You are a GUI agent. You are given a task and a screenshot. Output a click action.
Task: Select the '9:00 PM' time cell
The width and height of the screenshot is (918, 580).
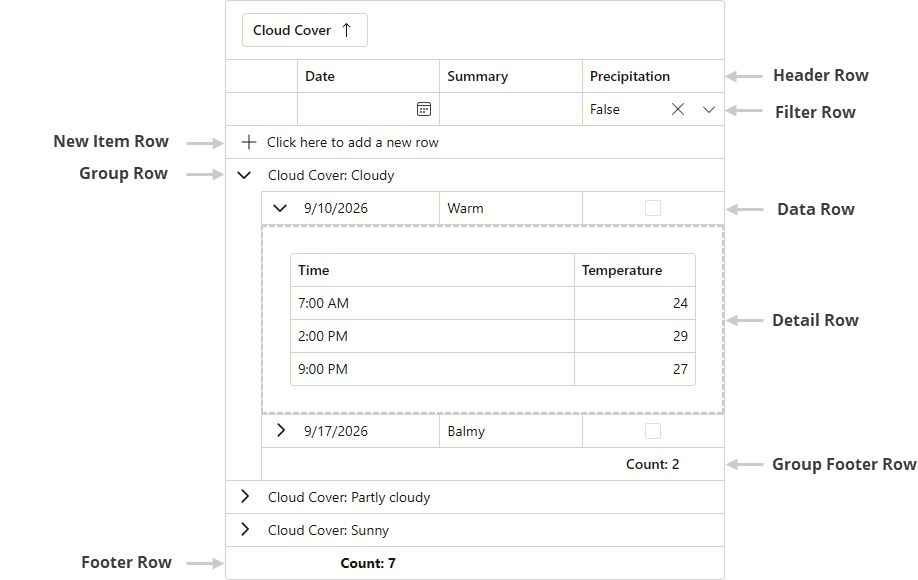[x=432, y=369]
